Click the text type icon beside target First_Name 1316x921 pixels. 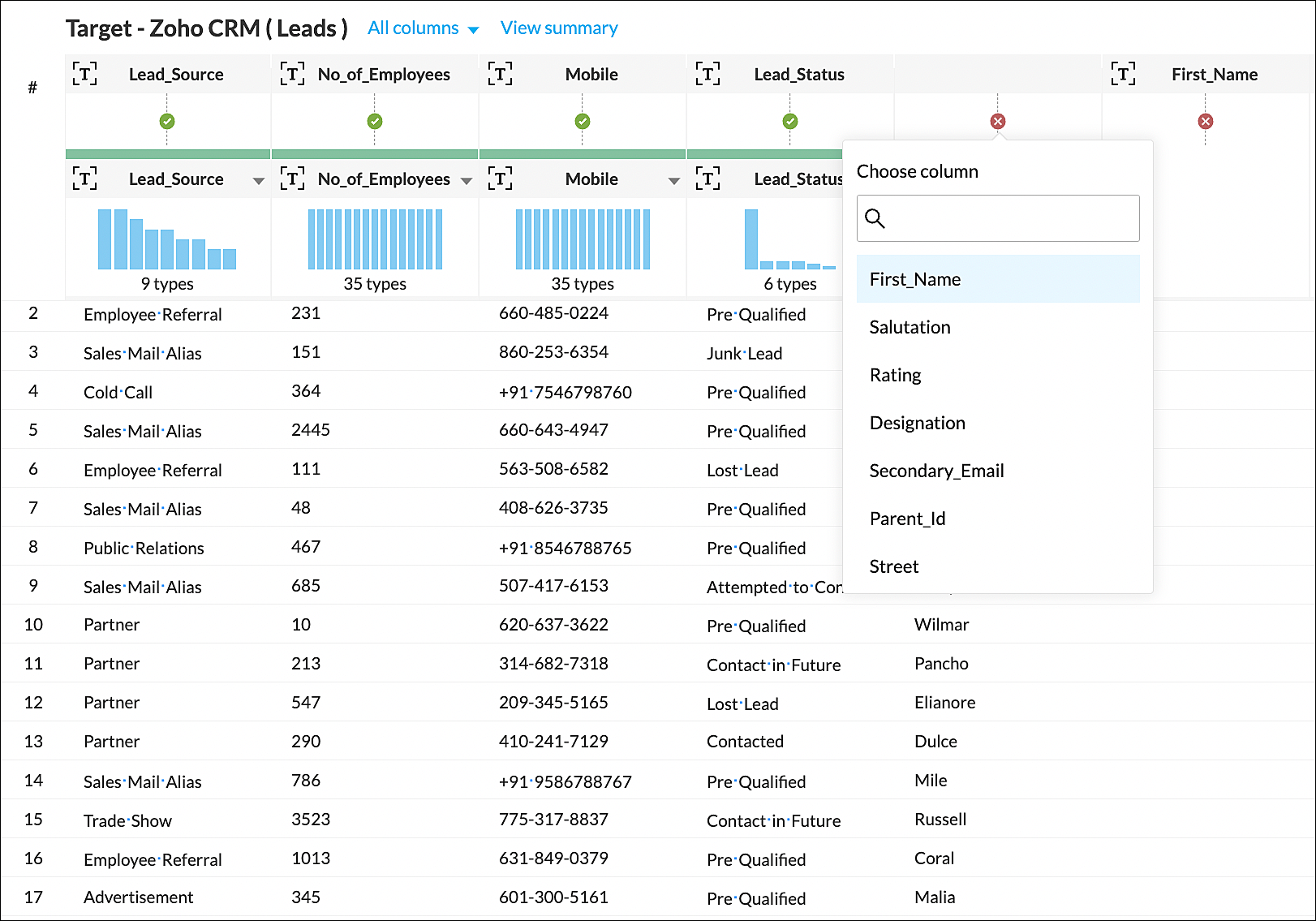point(1123,74)
